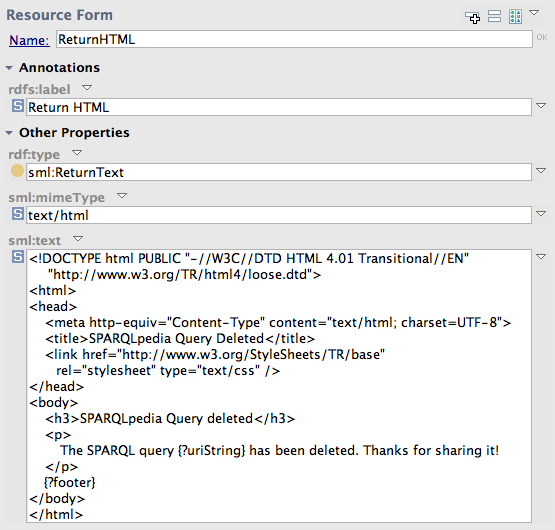This screenshot has width=555, height=530.
Task: Click the sml:ReturnText value field
Action: [x=279, y=172]
